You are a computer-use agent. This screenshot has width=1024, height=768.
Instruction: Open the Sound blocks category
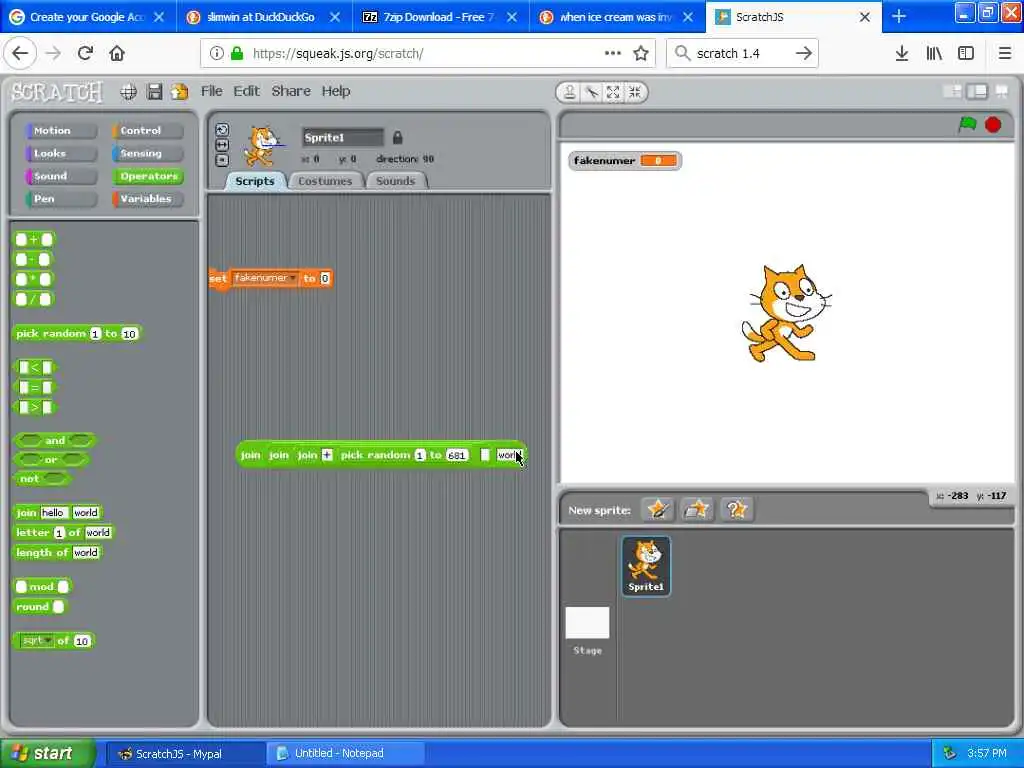pos(60,176)
